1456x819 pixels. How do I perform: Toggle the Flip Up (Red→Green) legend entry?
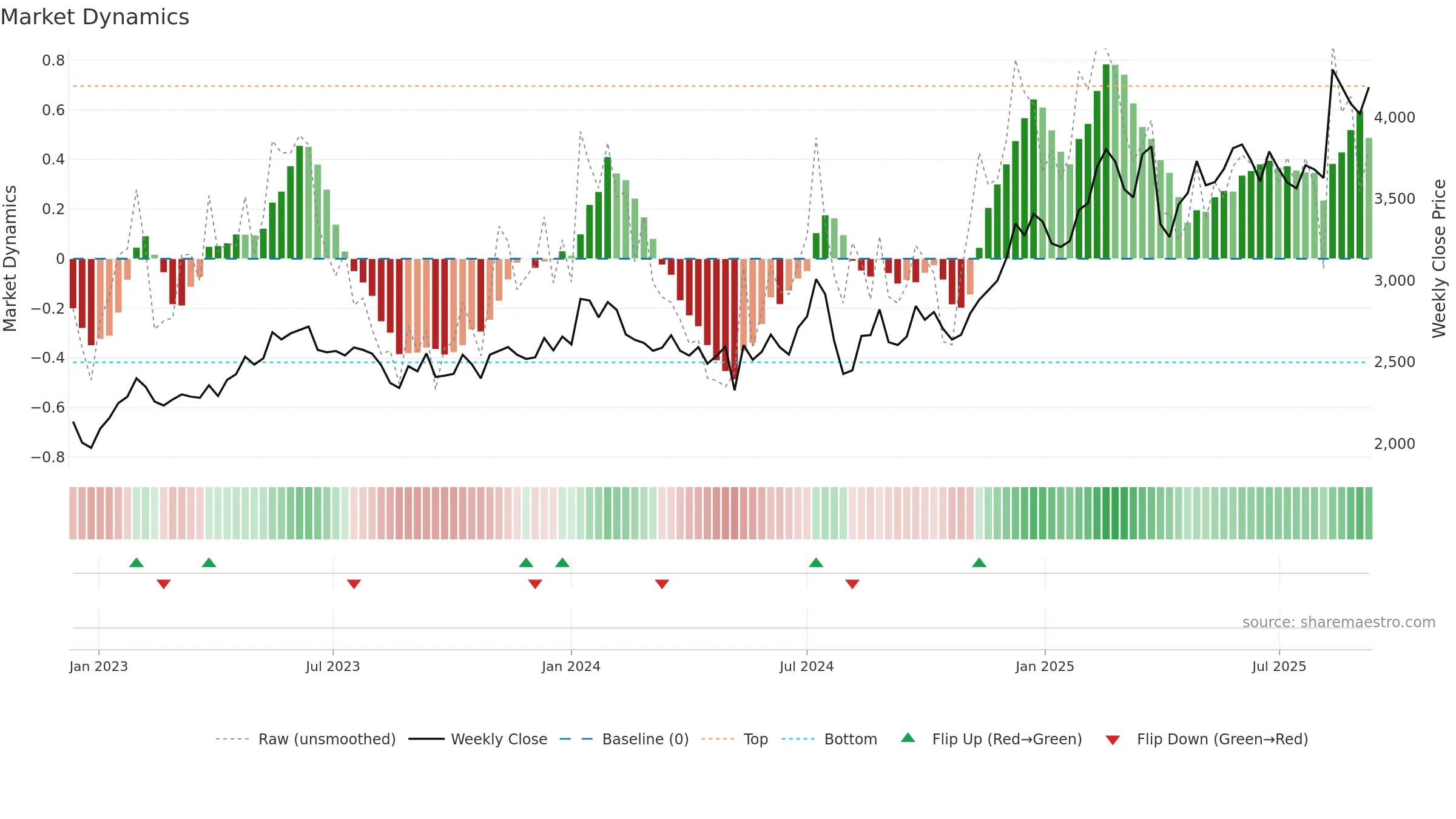(991, 739)
